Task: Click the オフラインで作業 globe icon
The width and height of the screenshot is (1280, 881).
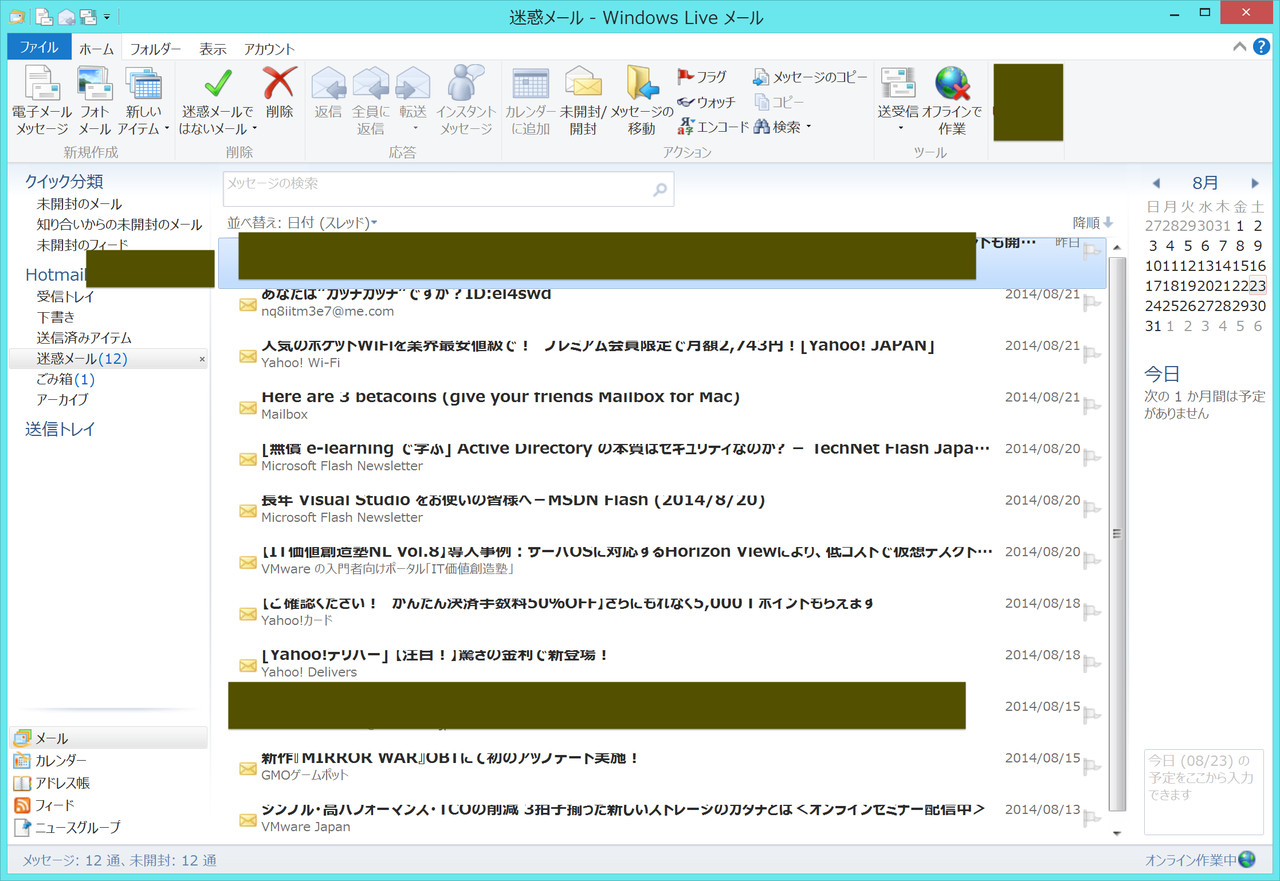Action: click(952, 84)
